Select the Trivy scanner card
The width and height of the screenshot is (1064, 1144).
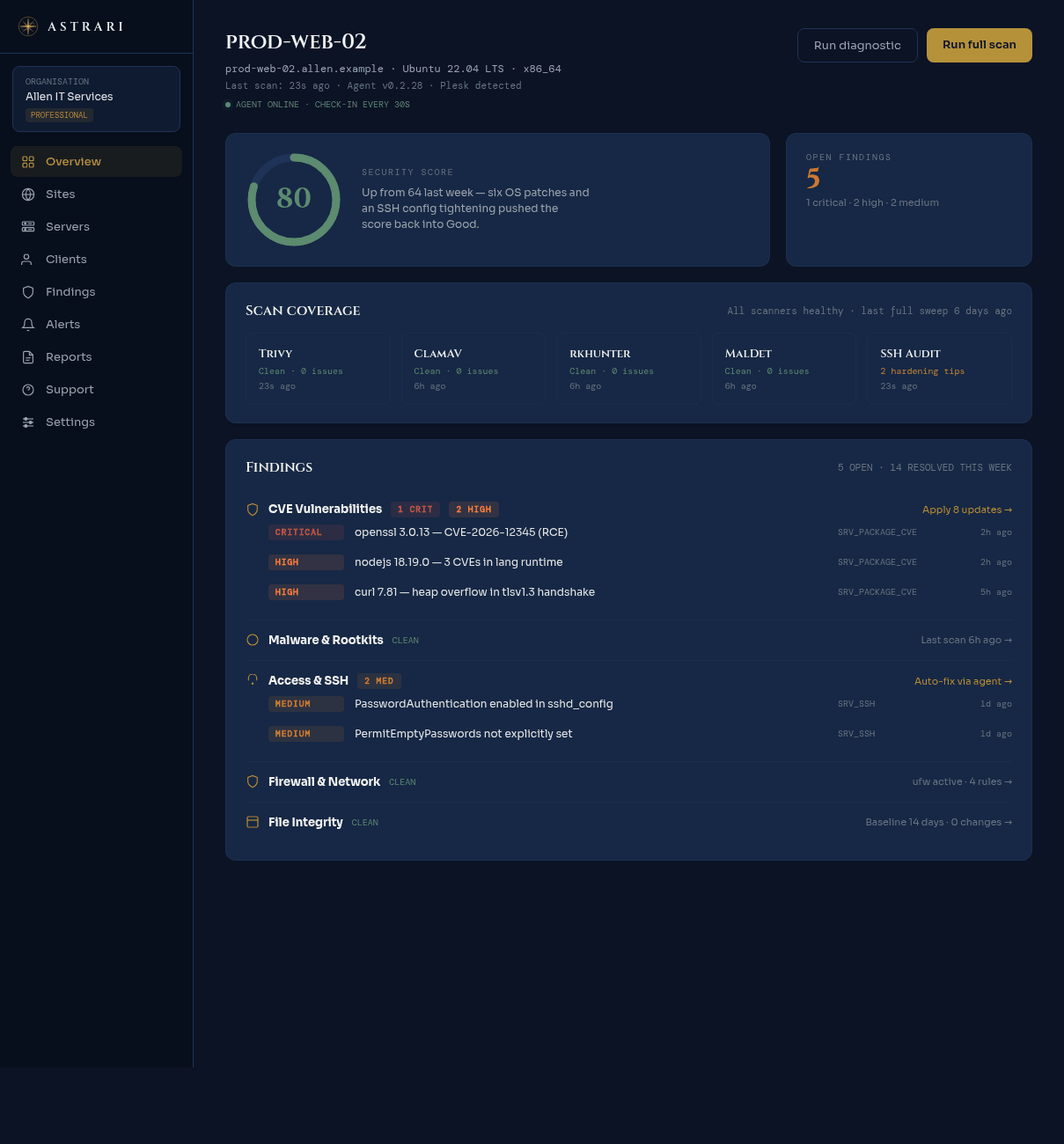coord(318,369)
